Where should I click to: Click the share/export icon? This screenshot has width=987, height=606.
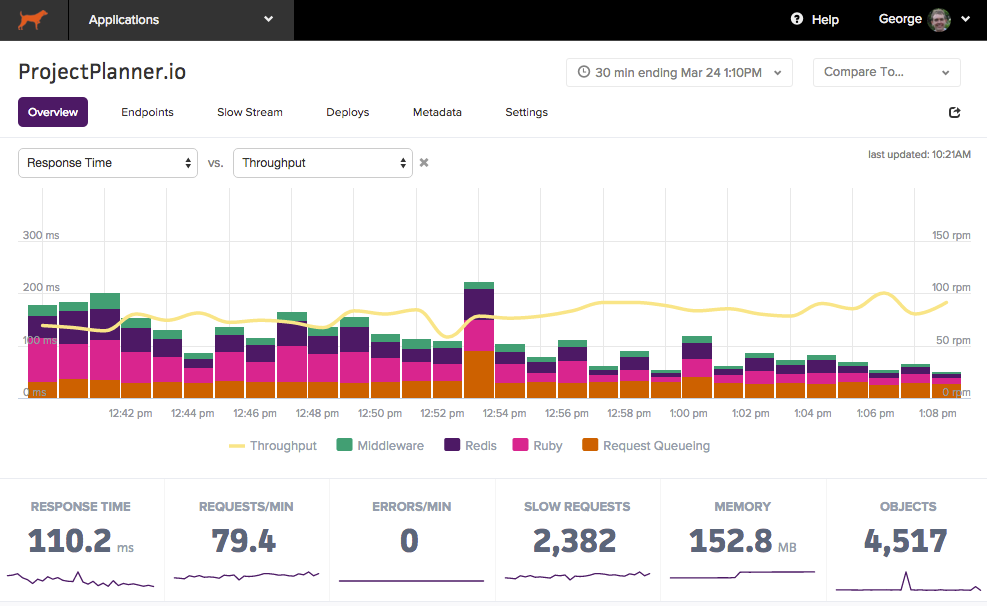pyautogui.click(x=954, y=112)
